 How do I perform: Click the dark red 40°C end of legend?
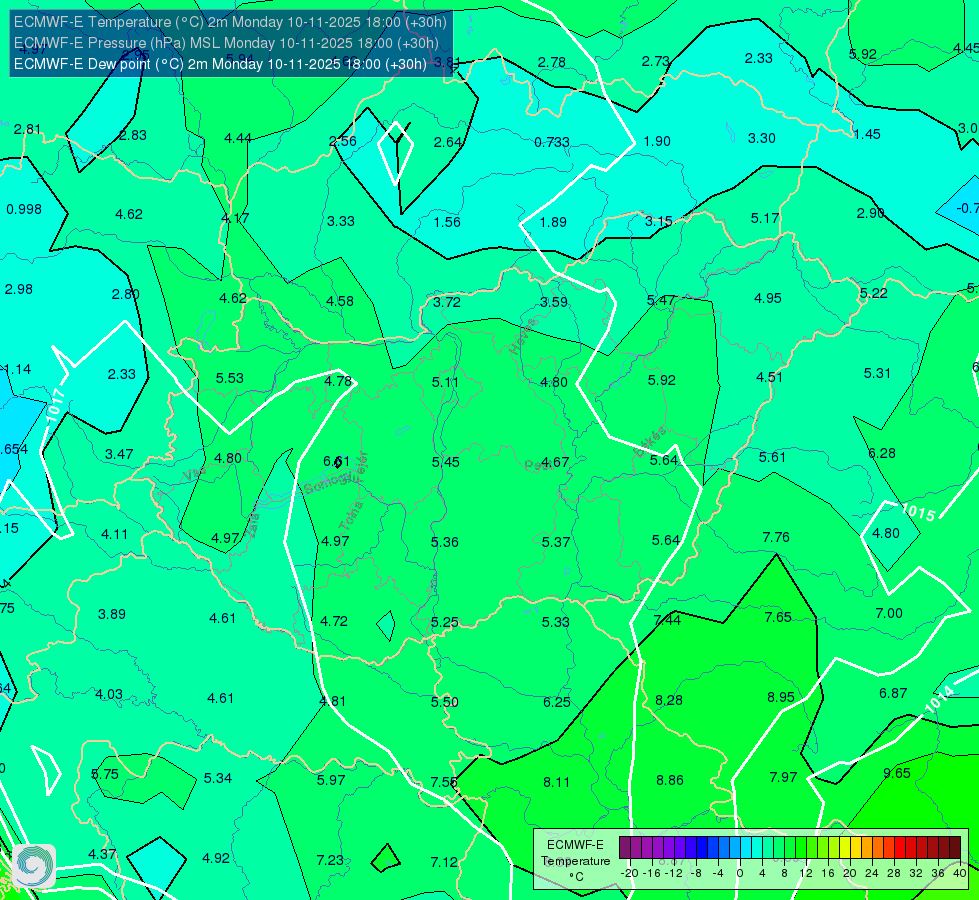(x=955, y=848)
